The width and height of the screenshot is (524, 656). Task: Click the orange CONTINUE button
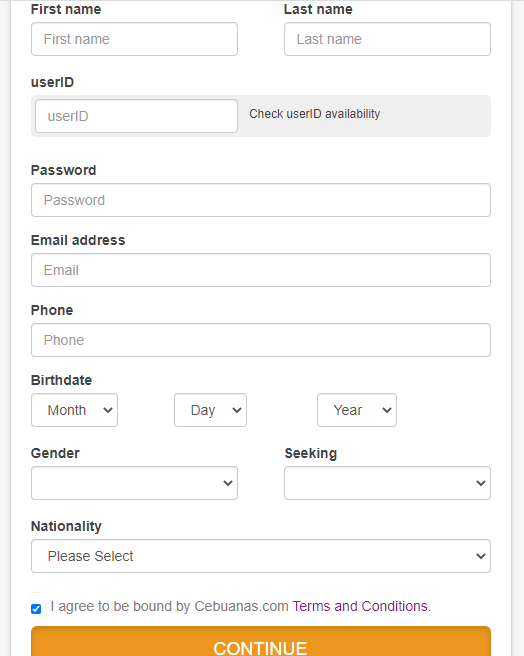[261, 641]
